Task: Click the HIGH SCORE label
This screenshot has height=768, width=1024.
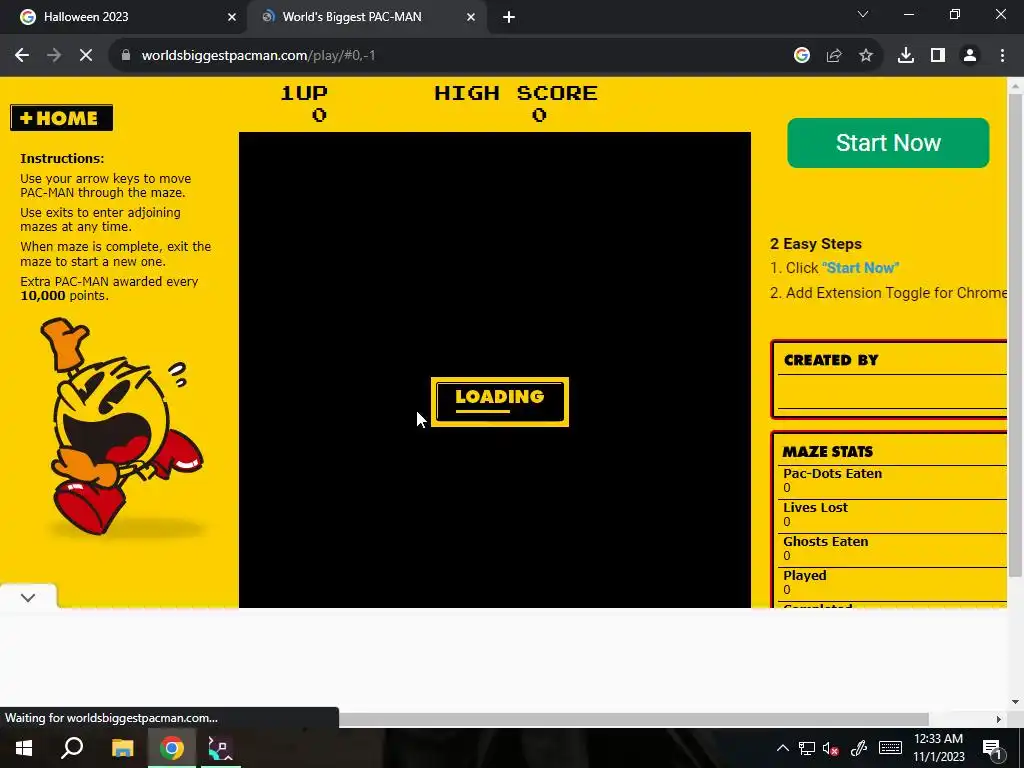Action: click(516, 93)
